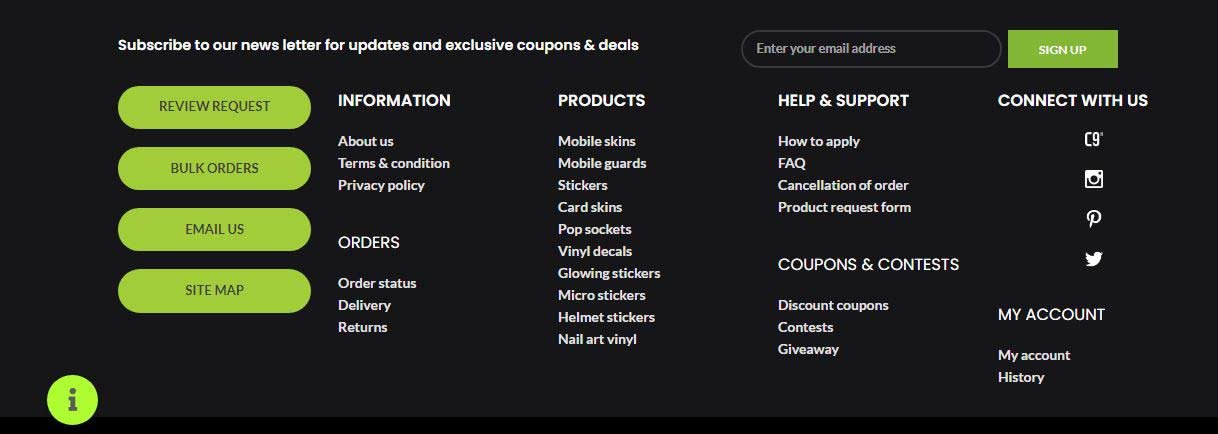Screen dimensions: 1218x434
Task: Open the Pinterest social icon
Action: tap(1094, 219)
